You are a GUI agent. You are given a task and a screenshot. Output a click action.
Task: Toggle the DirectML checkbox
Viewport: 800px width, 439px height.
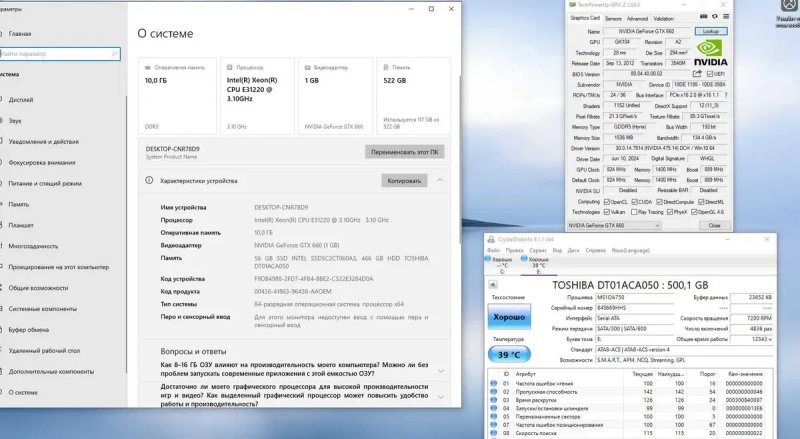tap(701, 202)
